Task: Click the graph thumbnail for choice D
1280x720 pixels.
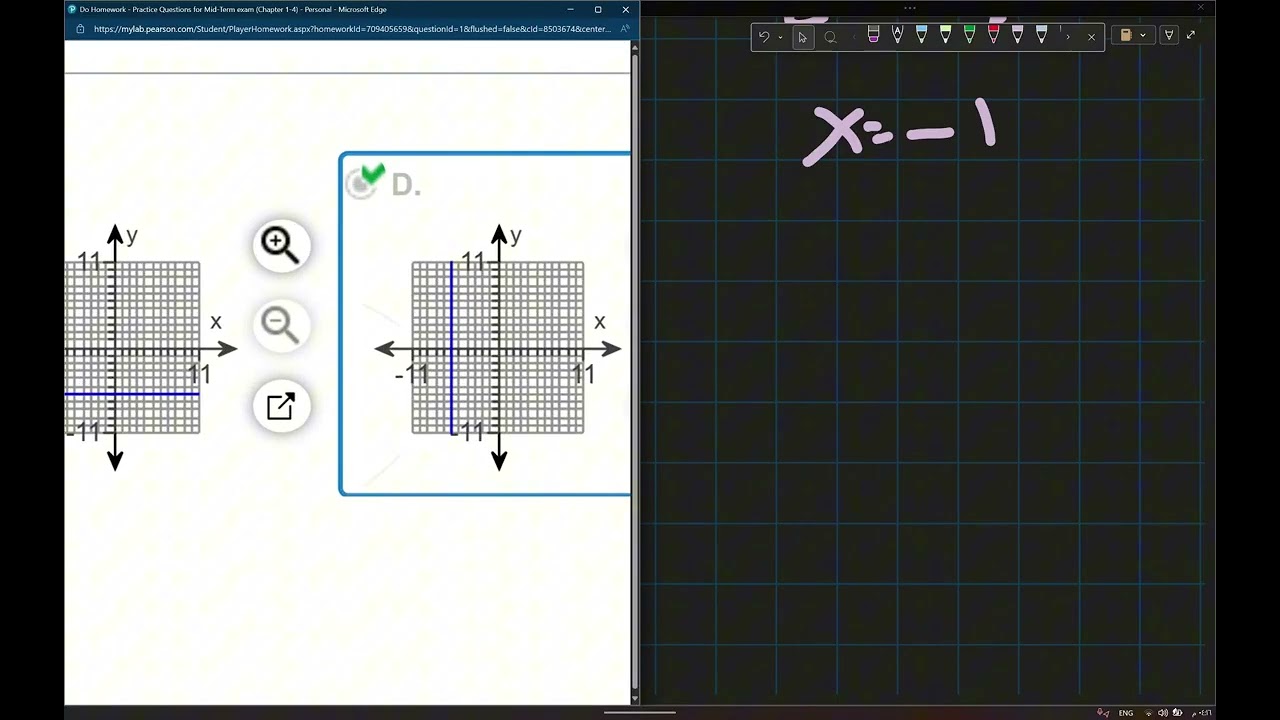Action: (x=498, y=348)
